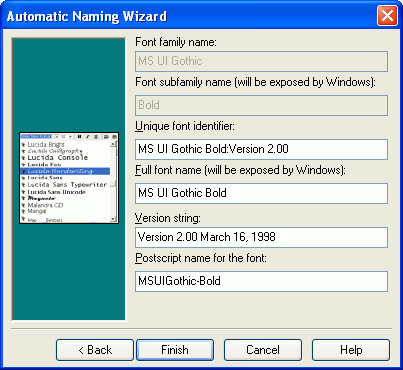The width and height of the screenshot is (403, 370).
Task: Open Help for this wizard
Action: coord(351,350)
